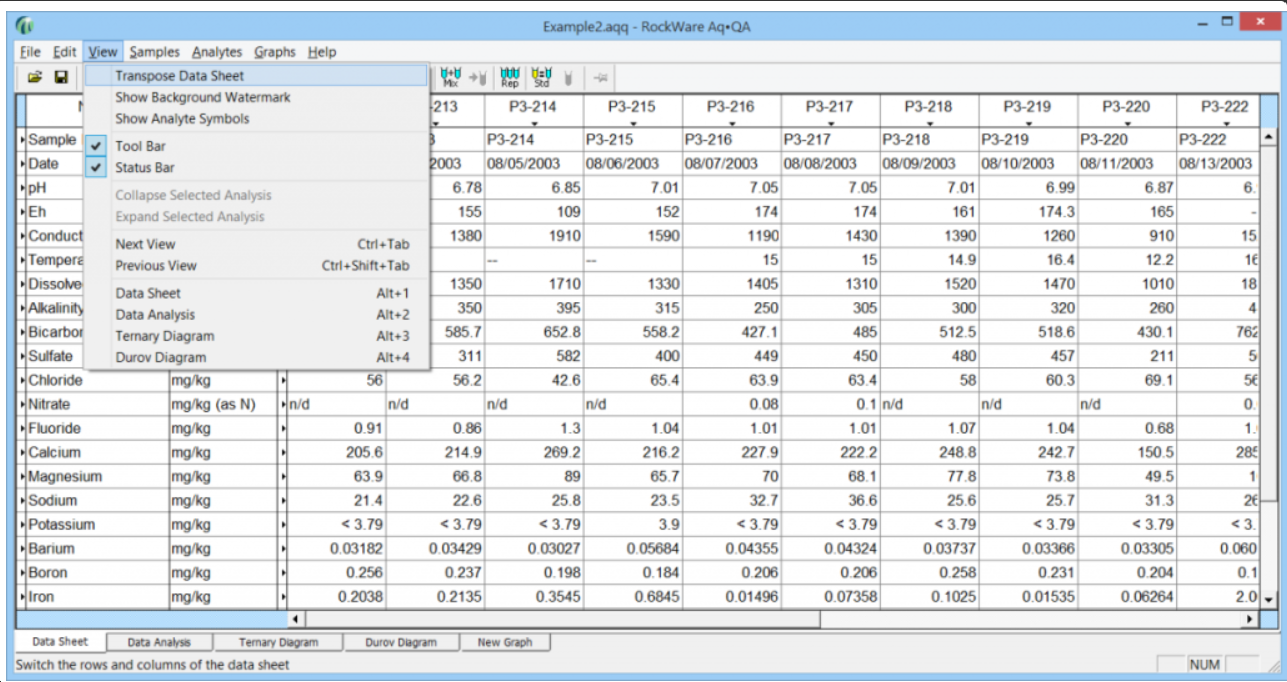
Task: Expand the P3-219 column header arrow
Action: pos(1028,124)
